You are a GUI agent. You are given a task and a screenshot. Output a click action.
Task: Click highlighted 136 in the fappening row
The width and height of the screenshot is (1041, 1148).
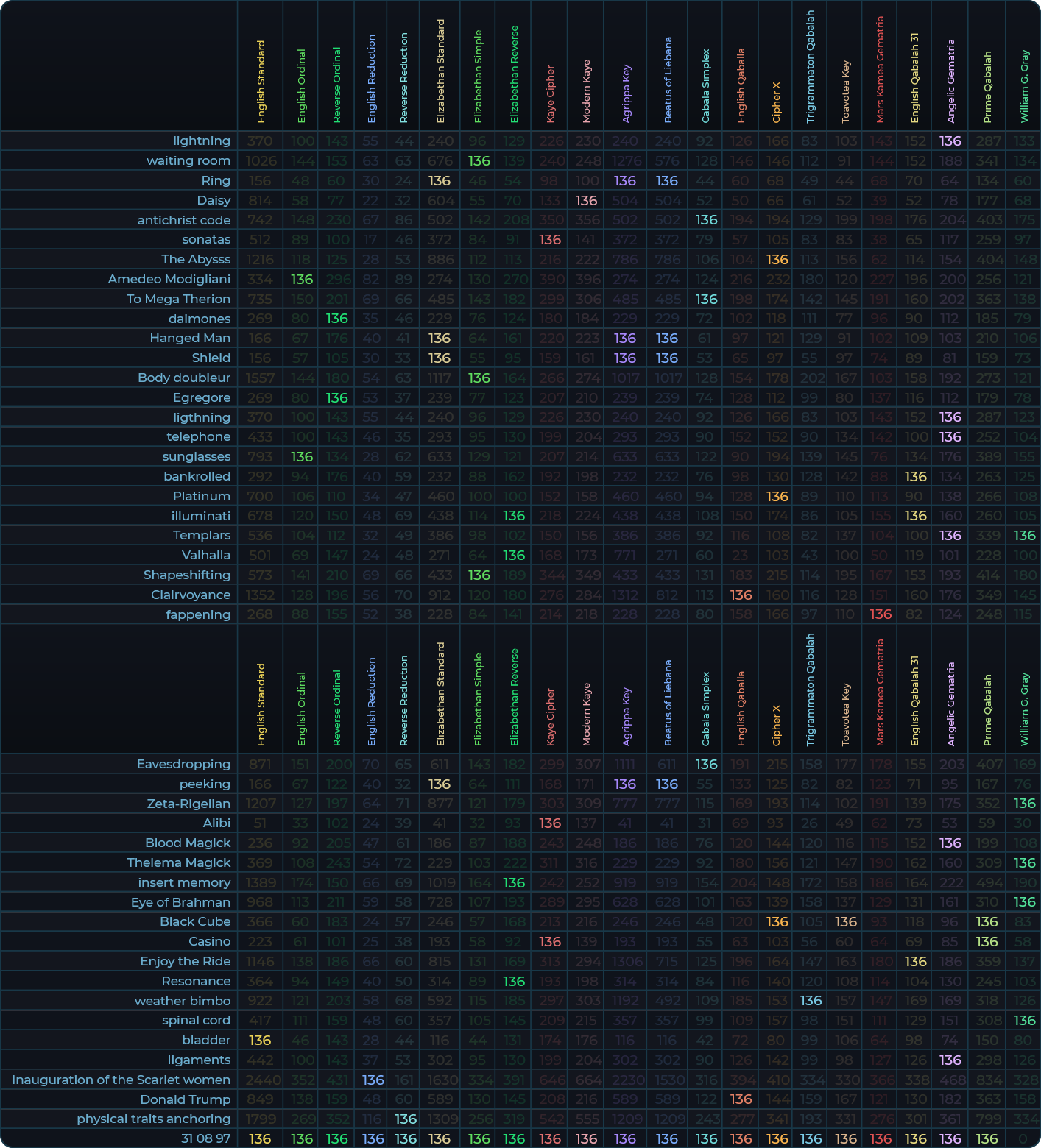(x=880, y=614)
